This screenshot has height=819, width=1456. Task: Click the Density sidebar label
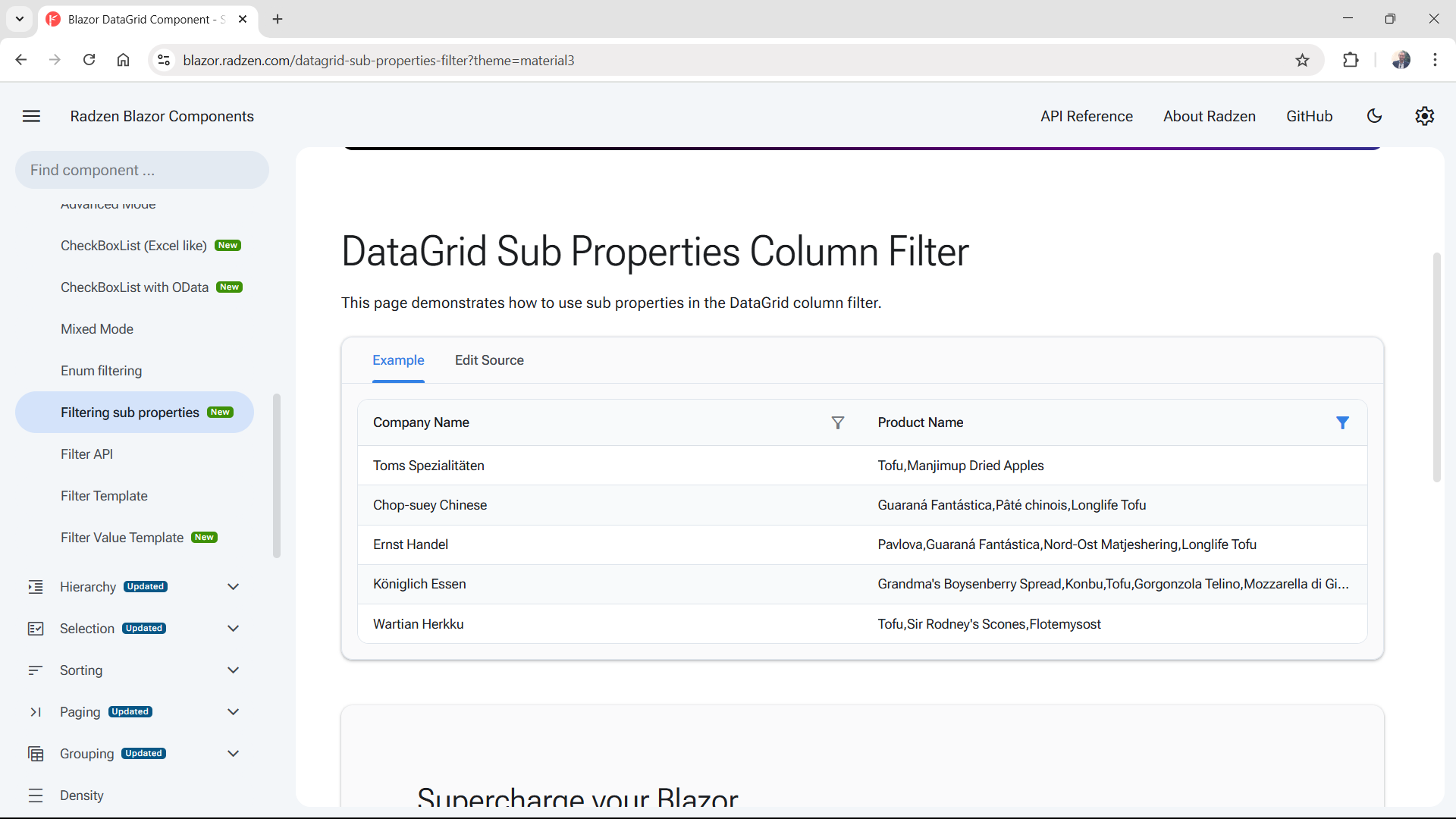point(82,795)
